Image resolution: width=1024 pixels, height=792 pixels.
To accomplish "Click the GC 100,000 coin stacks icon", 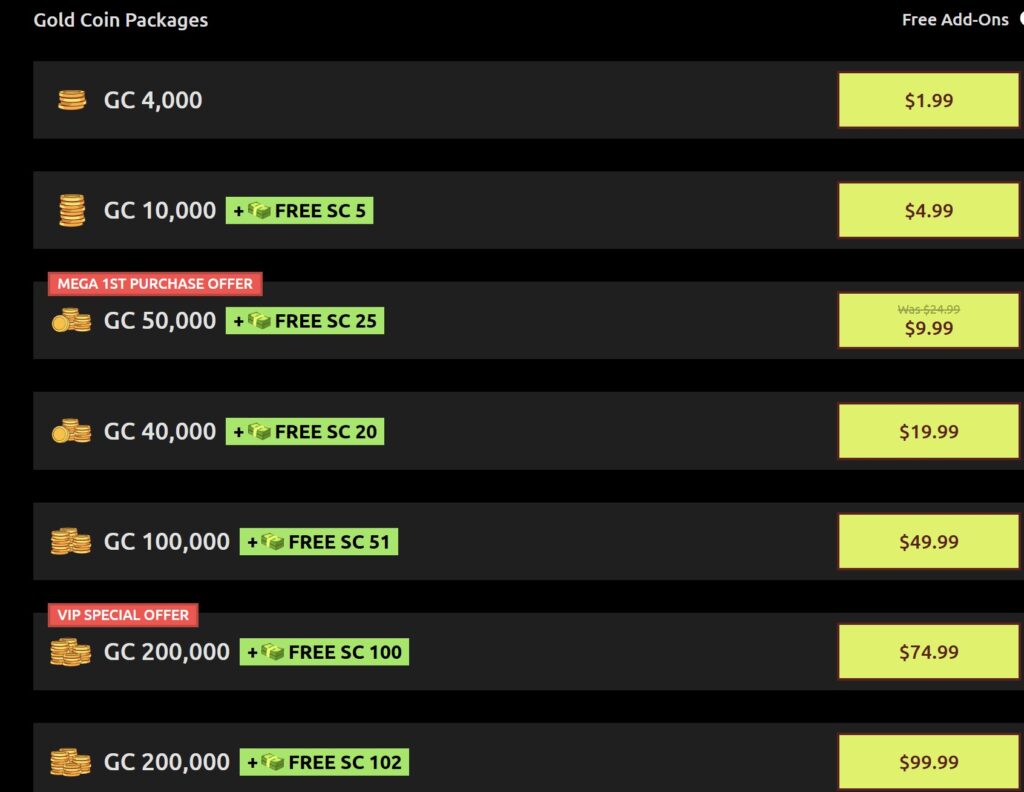I will coord(71,541).
